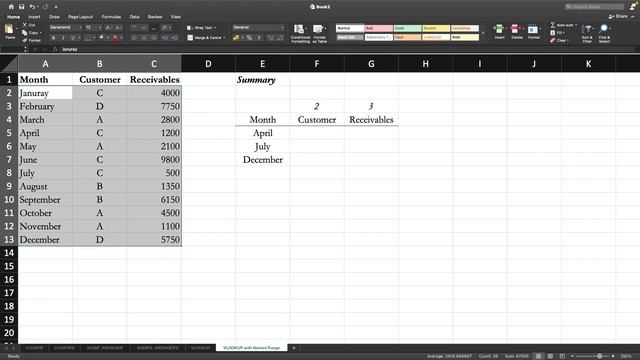The width and height of the screenshot is (640, 360).
Task: Select cell containing December in Summary
Action: coord(262,160)
